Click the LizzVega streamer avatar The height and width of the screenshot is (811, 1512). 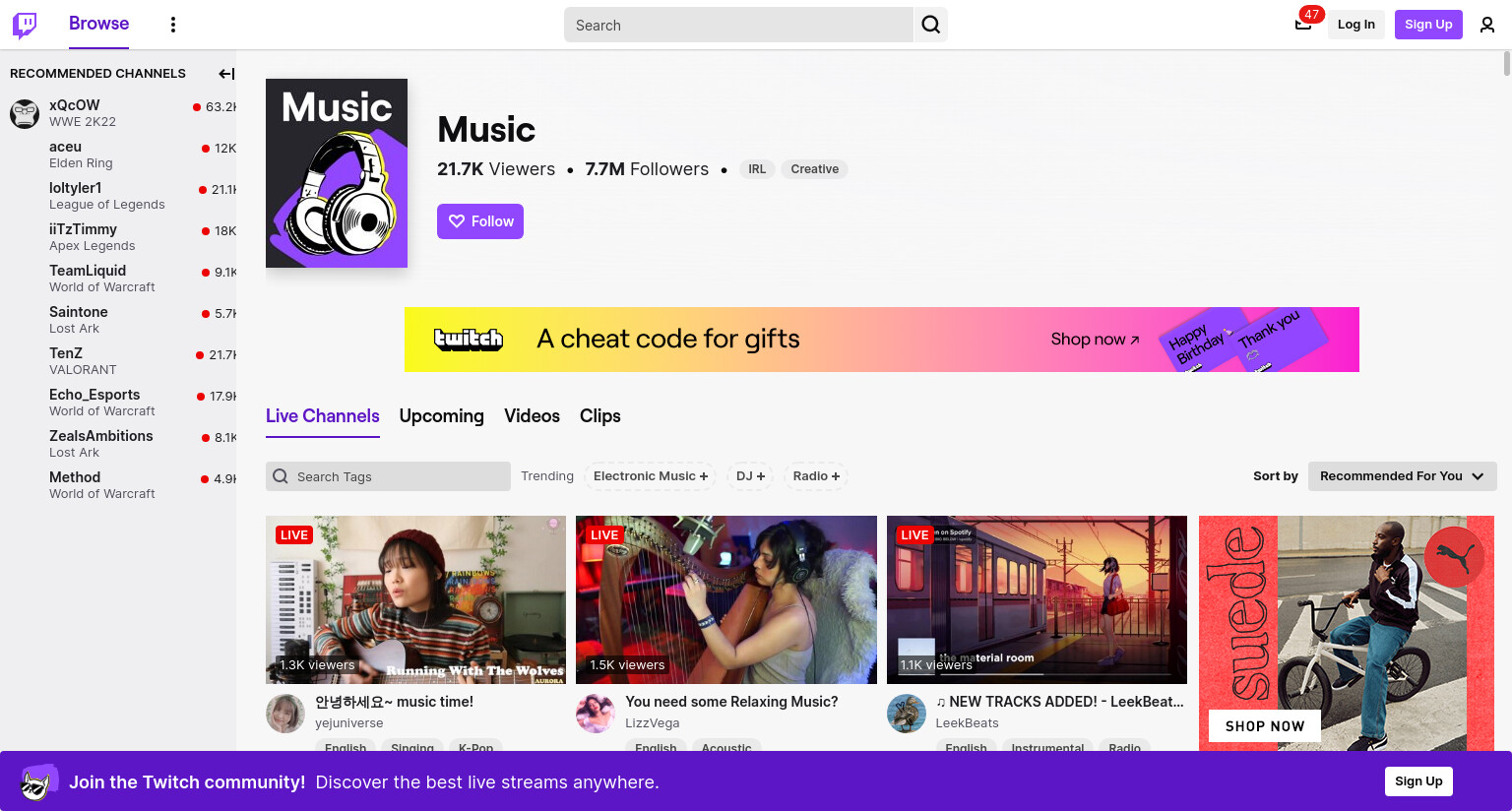[x=596, y=713]
